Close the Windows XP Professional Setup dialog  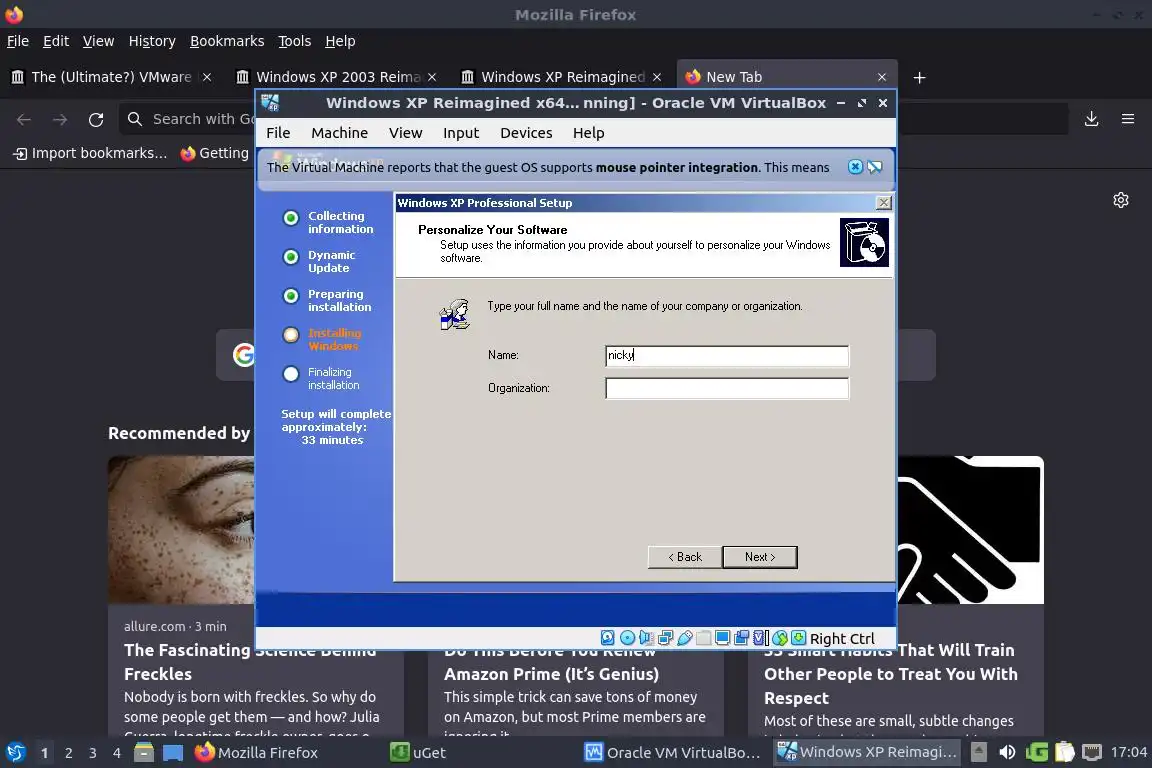click(884, 203)
